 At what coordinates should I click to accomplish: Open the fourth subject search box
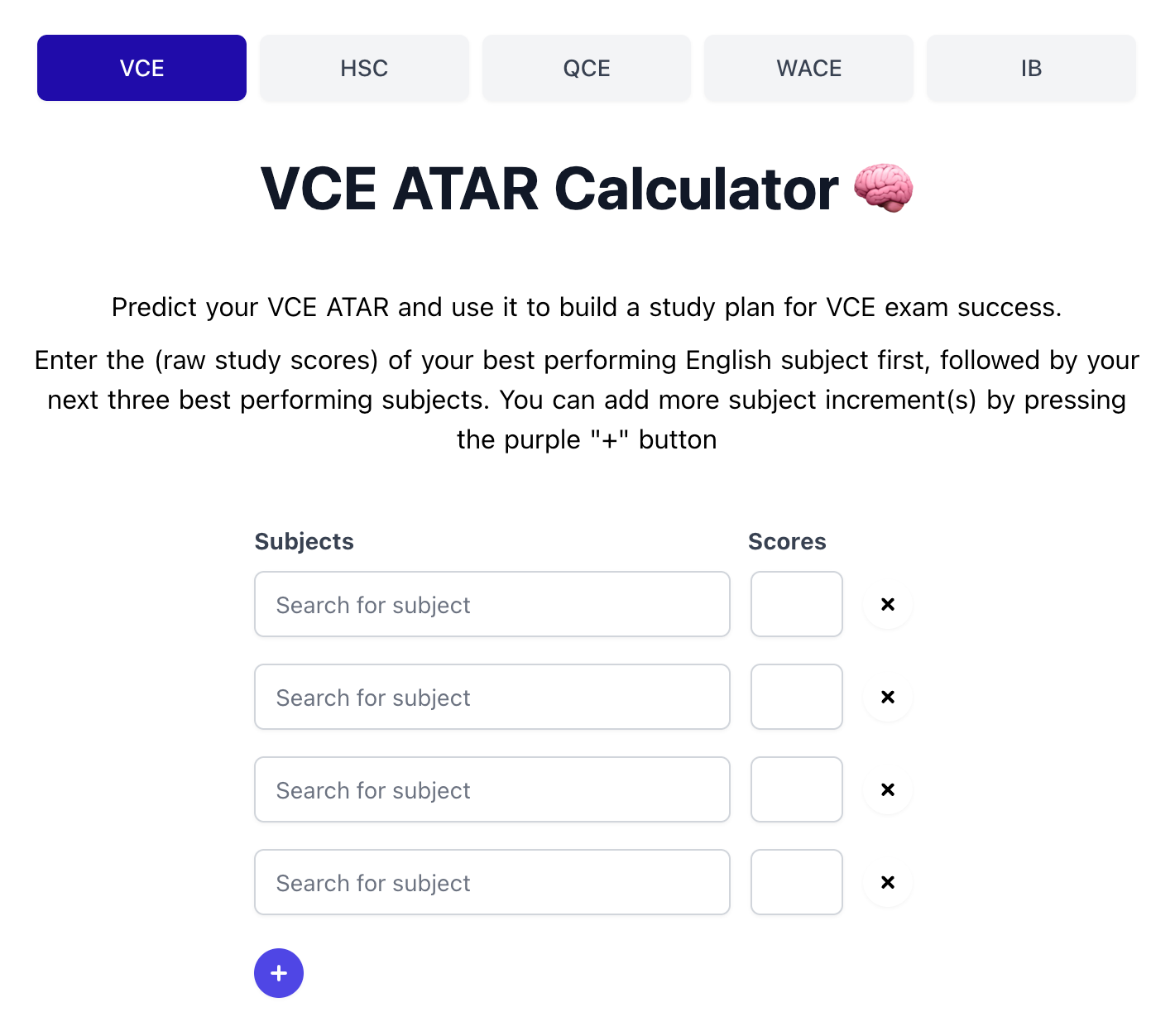point(492,882)
